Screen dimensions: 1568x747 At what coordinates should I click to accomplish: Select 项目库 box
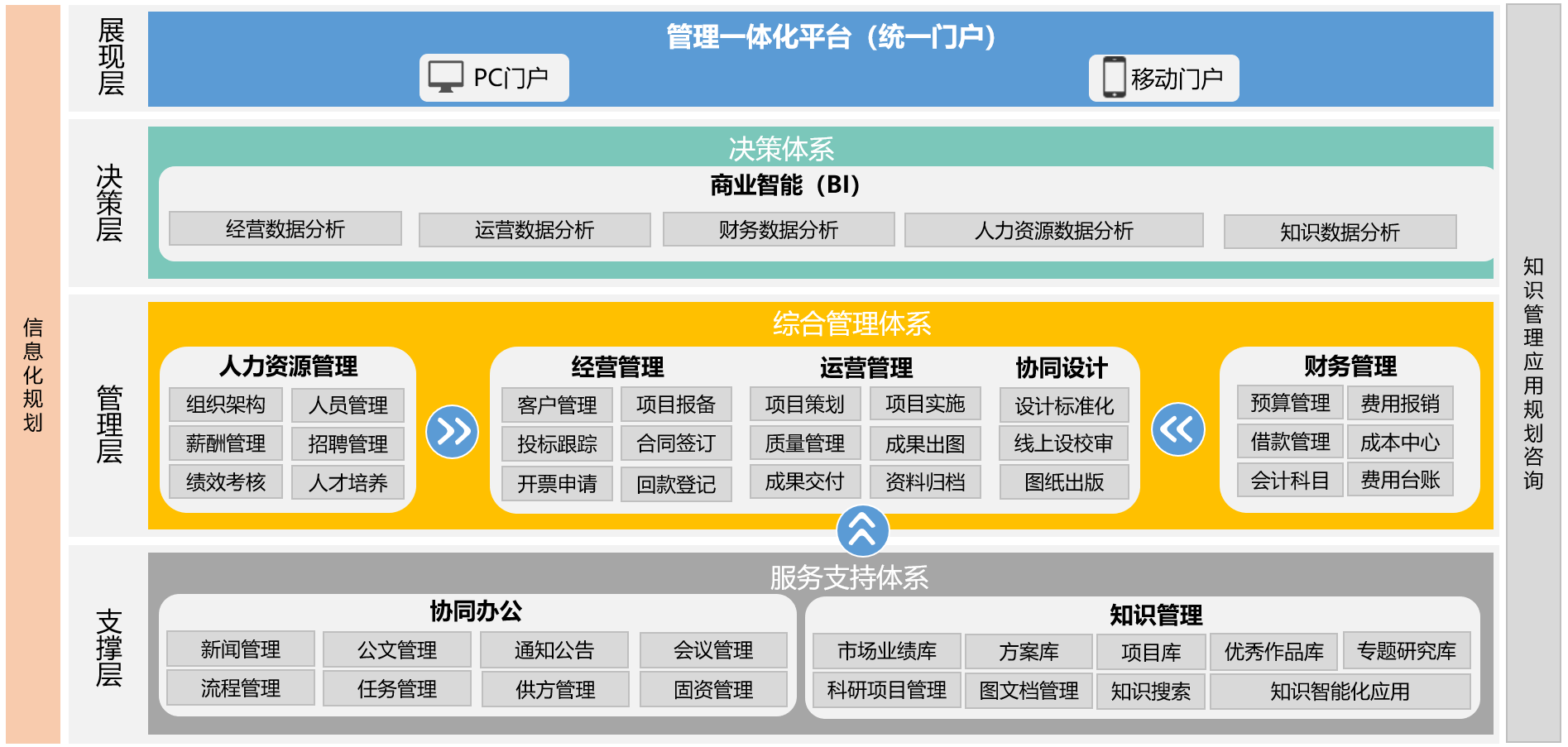point(1151,653)
